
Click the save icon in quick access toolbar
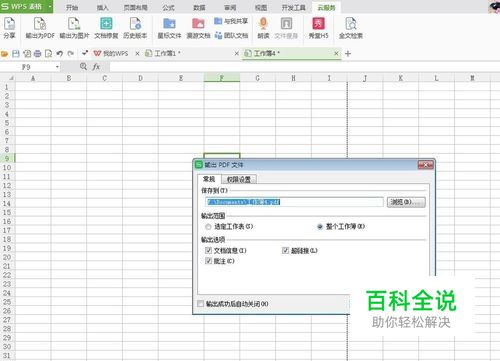click(16, 53)
